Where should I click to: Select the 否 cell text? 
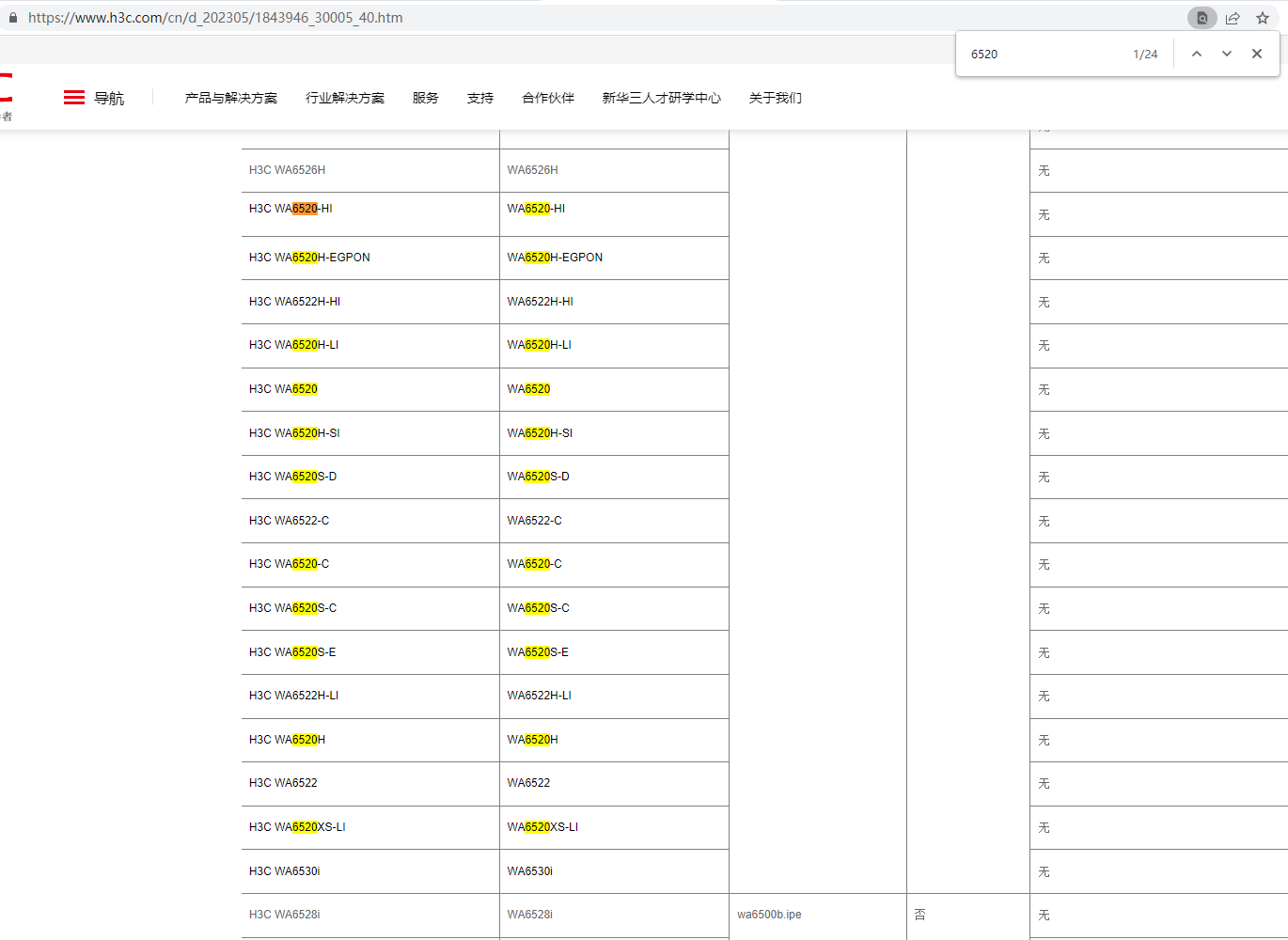(x=919, y=915)
